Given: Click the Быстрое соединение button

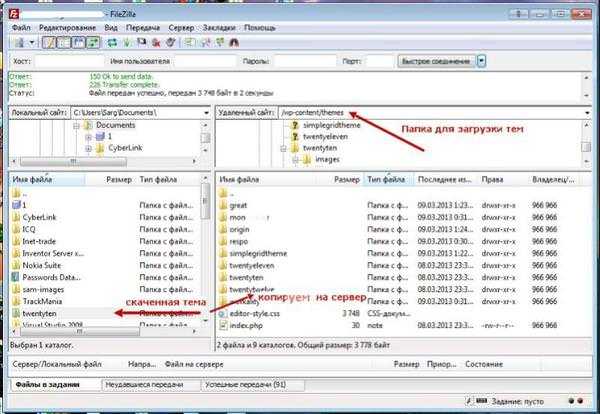Looking at the screenshot, I should (436, 61).
